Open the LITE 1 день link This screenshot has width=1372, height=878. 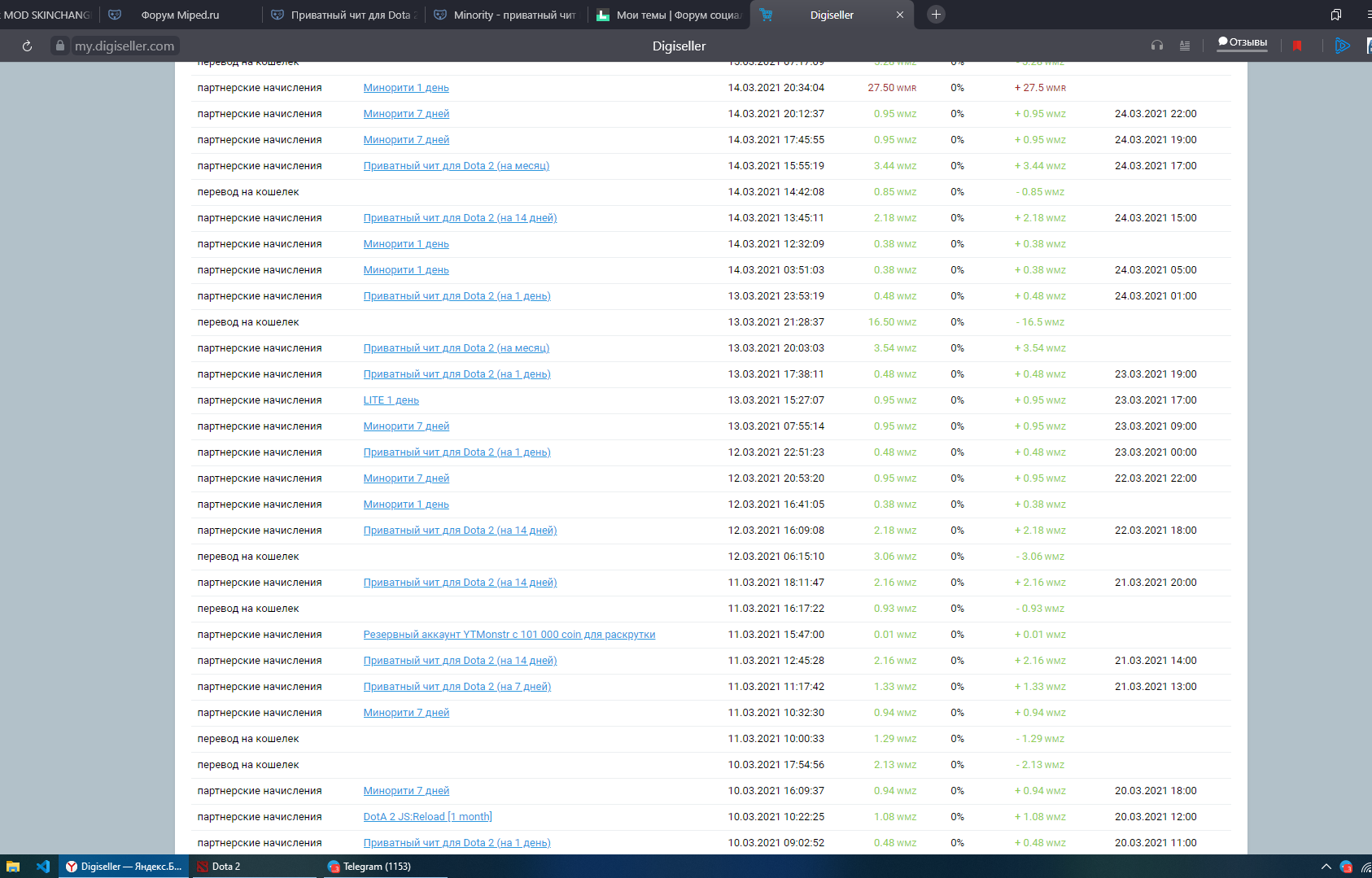[391, 400]
